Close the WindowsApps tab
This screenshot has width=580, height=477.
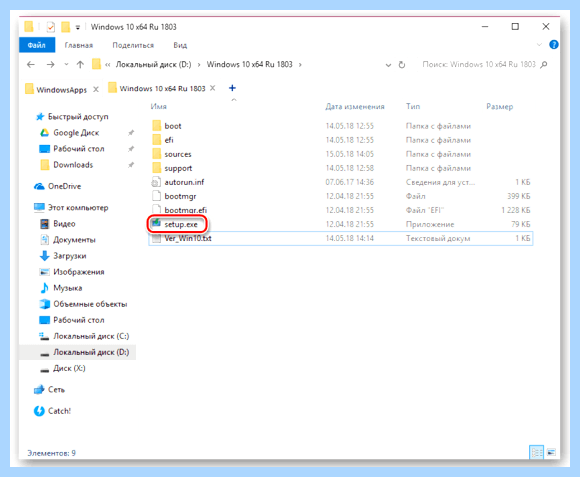[96, 89]
